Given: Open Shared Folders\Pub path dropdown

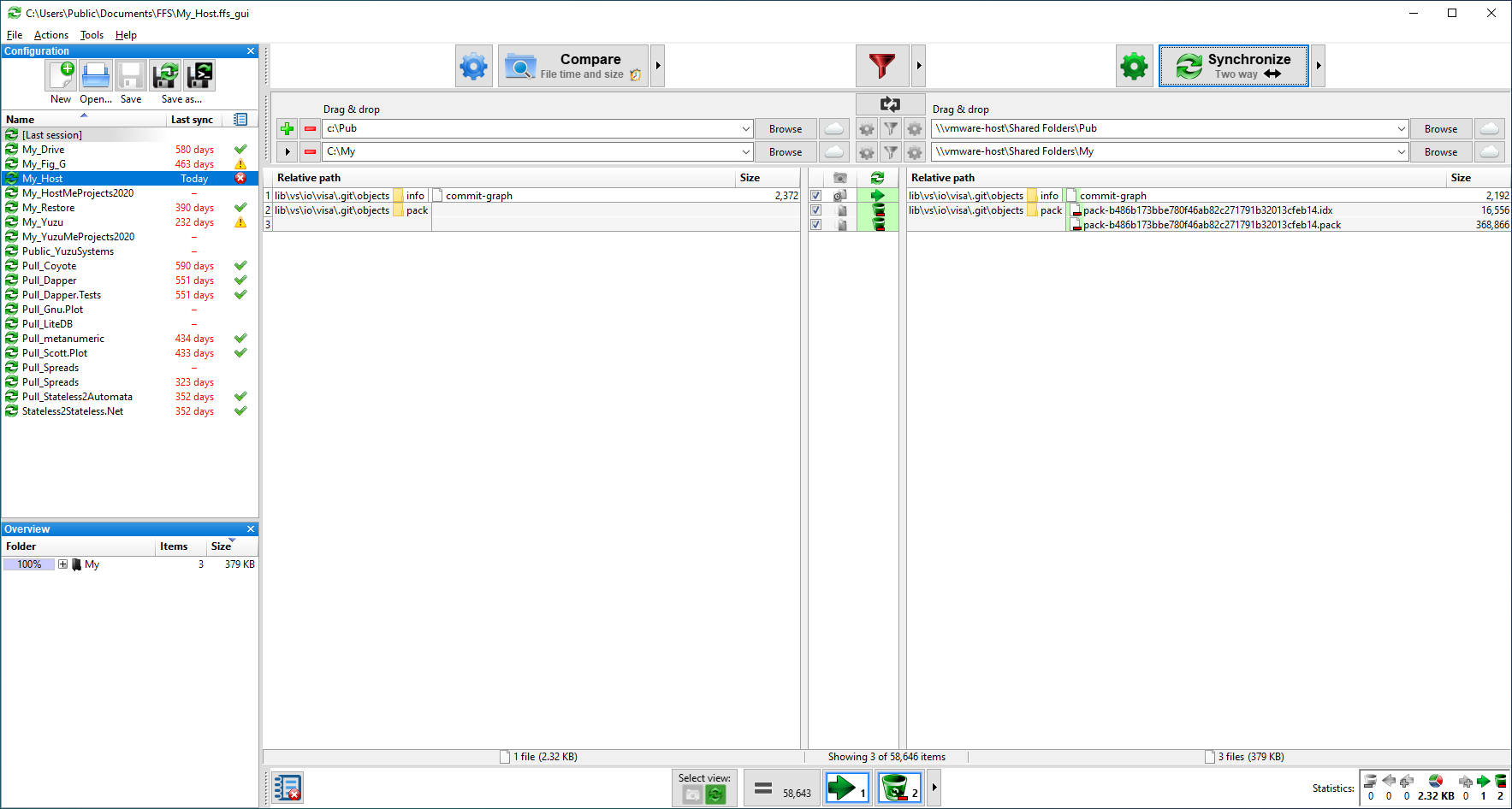Looking at the screenshot, I should (x=1402, y=129).
